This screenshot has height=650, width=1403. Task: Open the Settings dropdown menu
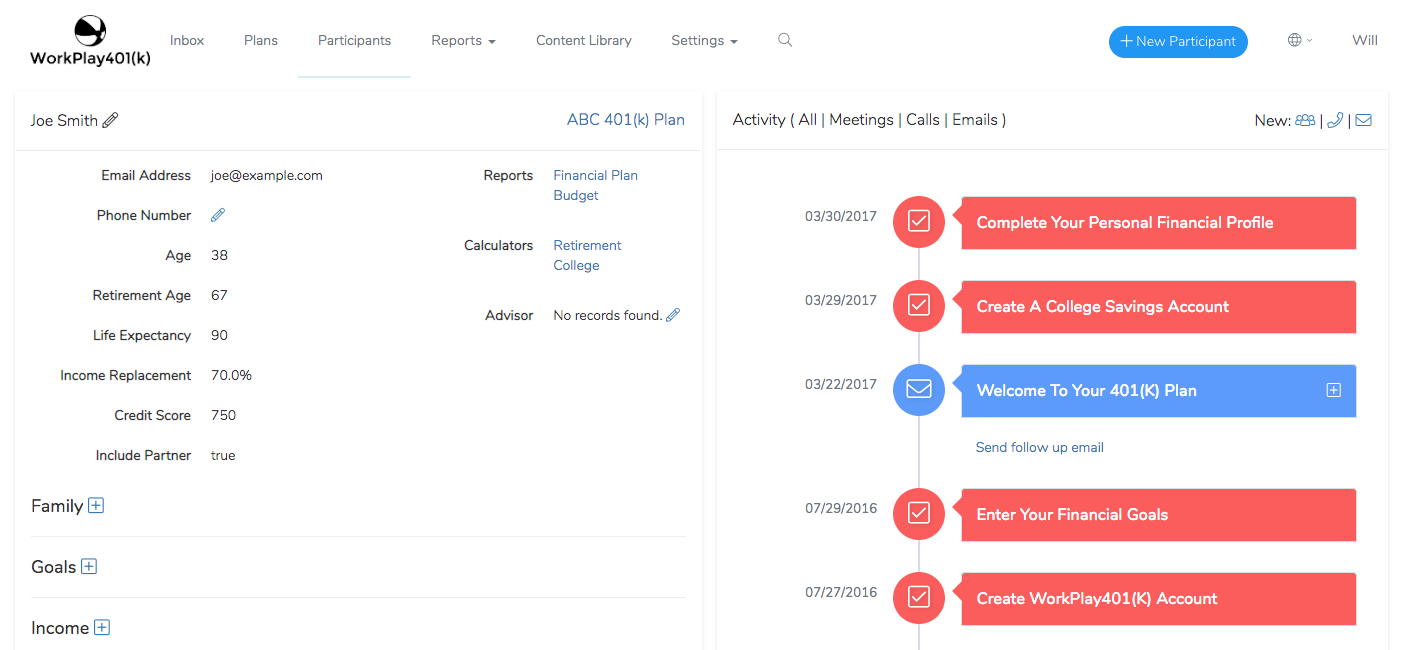coord(704,40)
